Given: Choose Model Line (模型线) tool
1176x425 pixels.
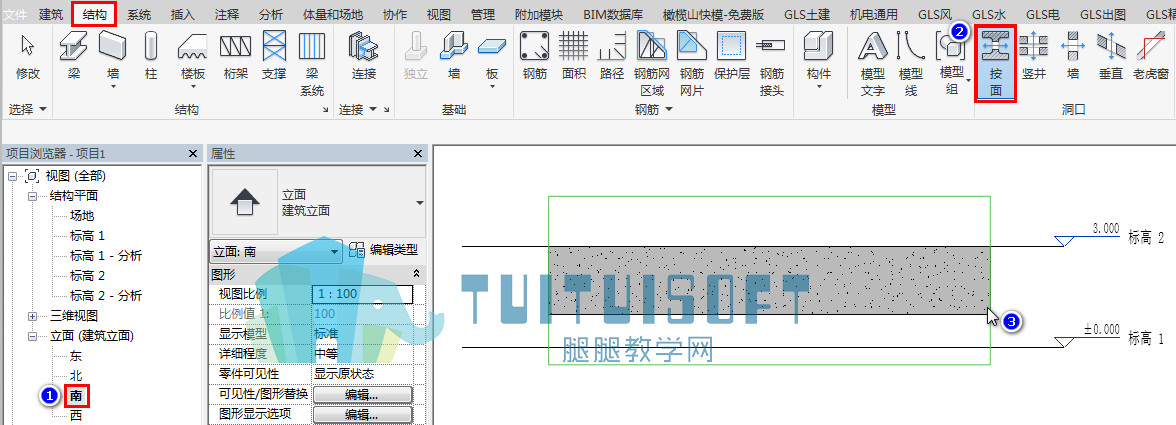Looking at the screenshot, I should tap(910, 64).
